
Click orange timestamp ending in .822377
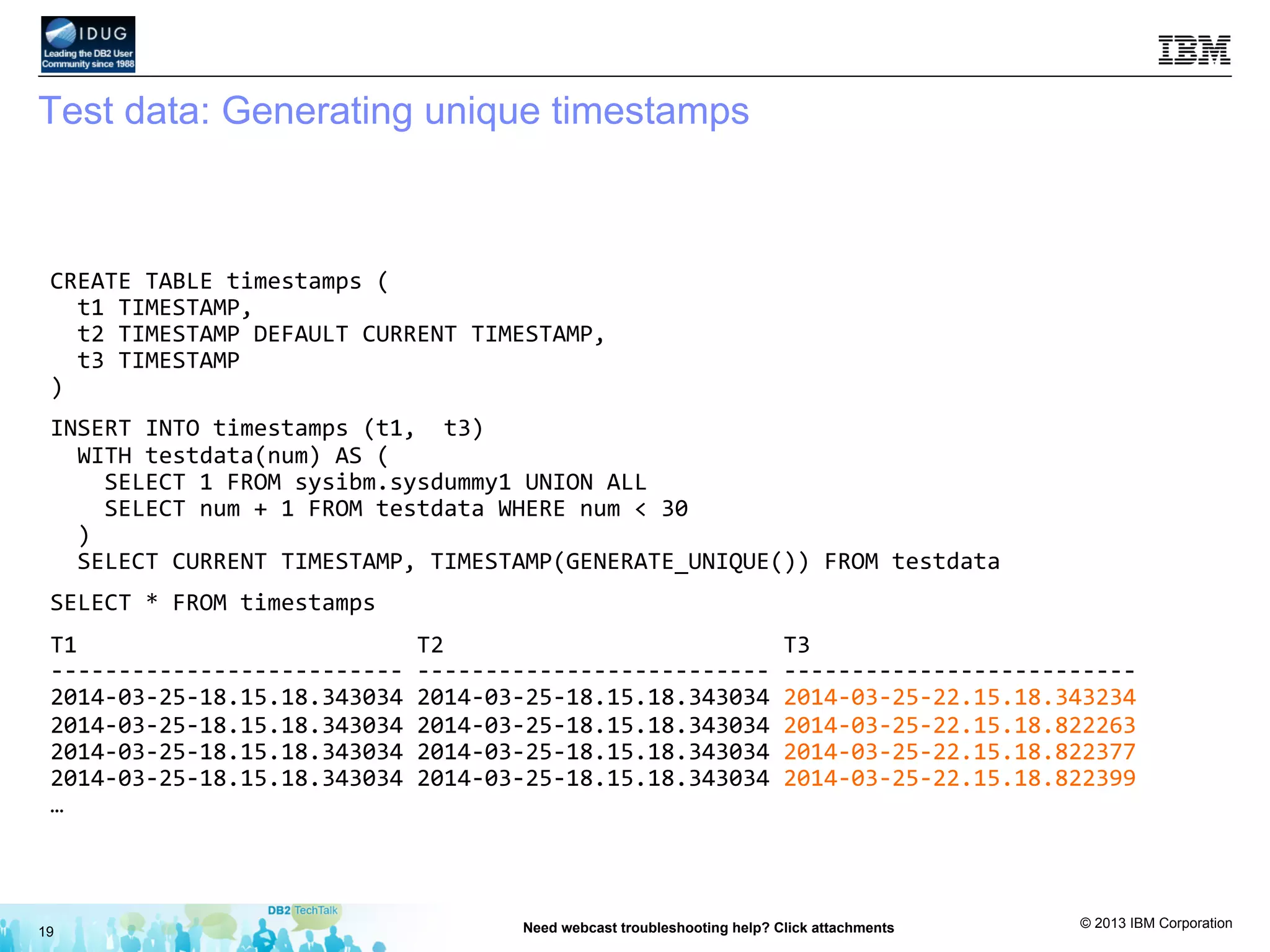(x=960, y=752)
